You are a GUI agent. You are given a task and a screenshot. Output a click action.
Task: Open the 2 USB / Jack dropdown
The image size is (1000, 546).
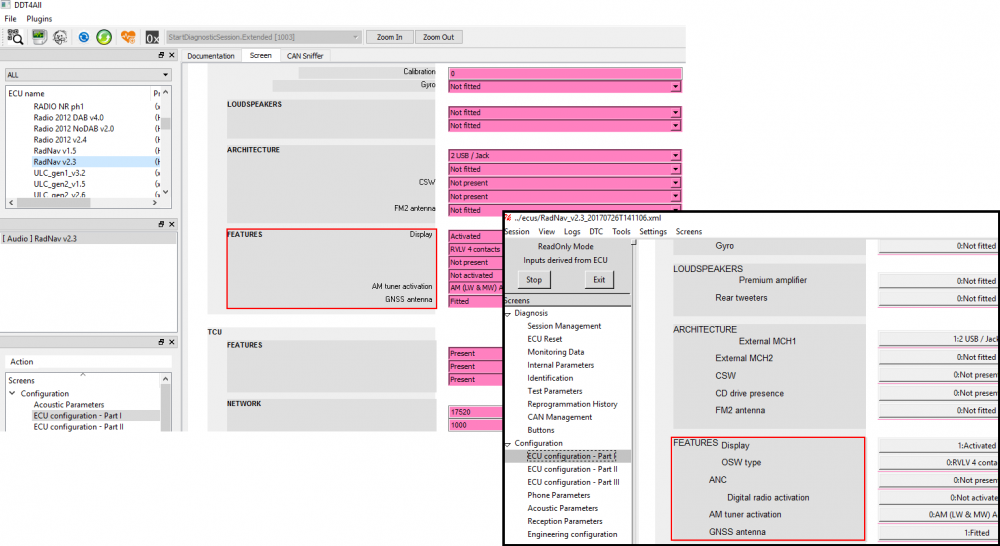(x=565, y=156)
